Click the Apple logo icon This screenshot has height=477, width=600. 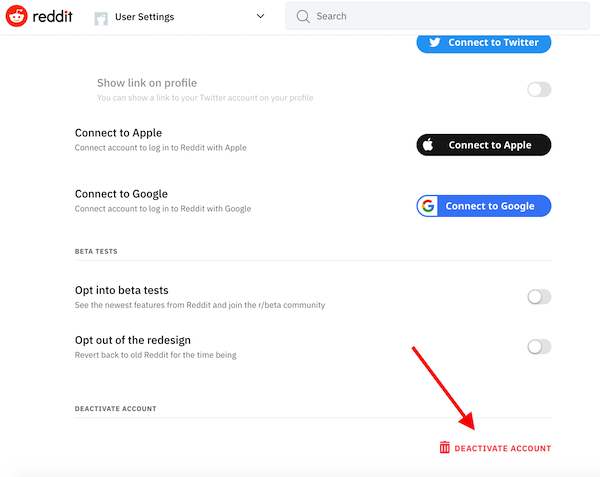tap(428, 145)
